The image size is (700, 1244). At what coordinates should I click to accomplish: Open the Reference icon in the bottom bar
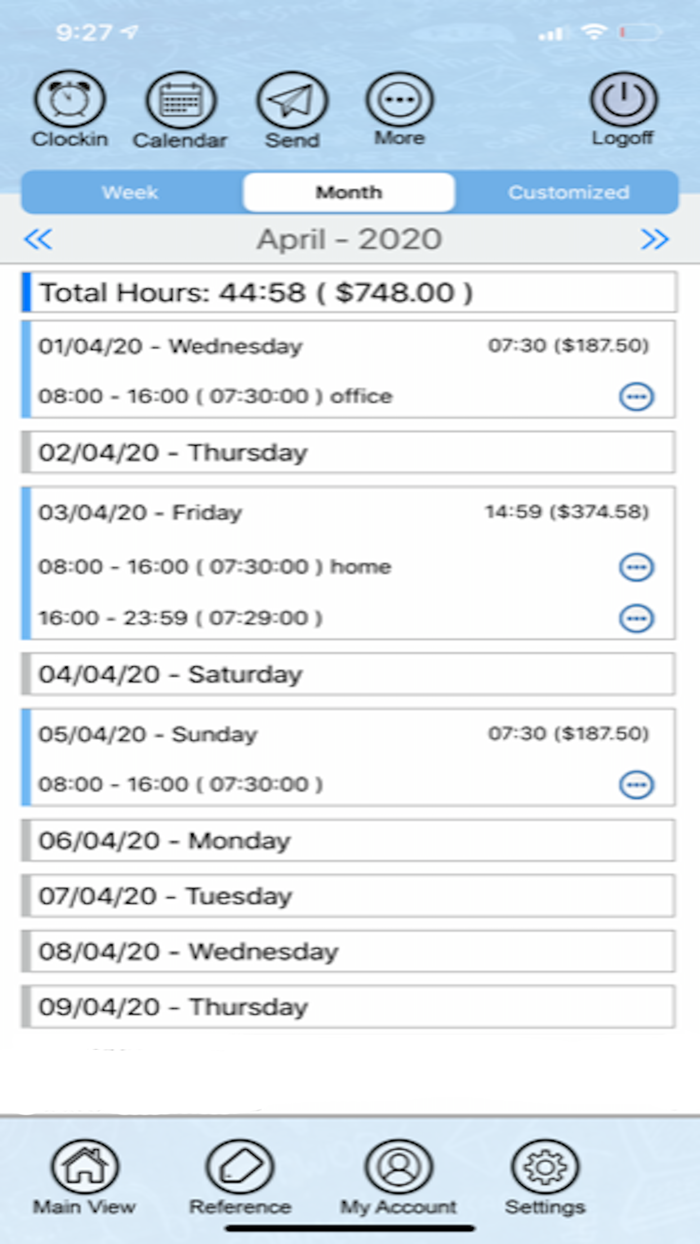(x=240, y=1167)
